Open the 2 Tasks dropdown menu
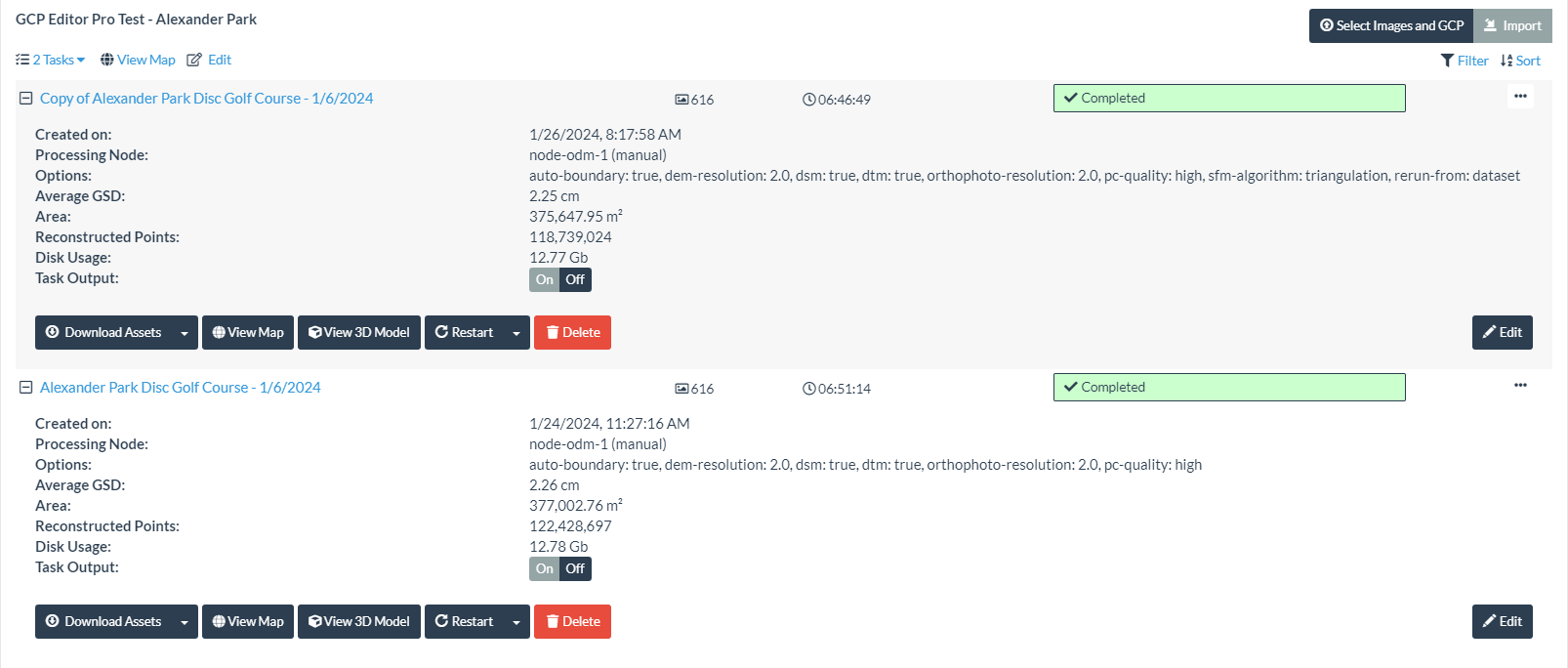 [50, 60]
